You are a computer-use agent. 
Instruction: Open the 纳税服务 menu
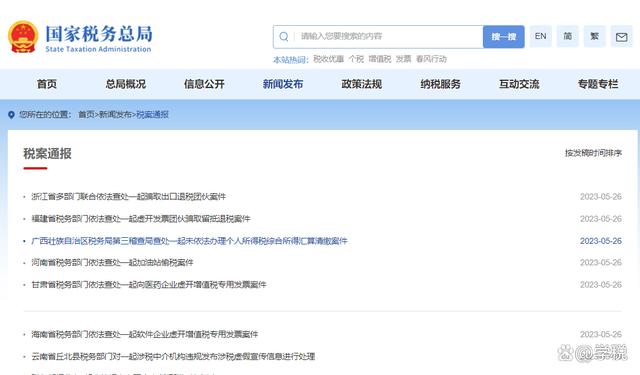pos(440,84)
